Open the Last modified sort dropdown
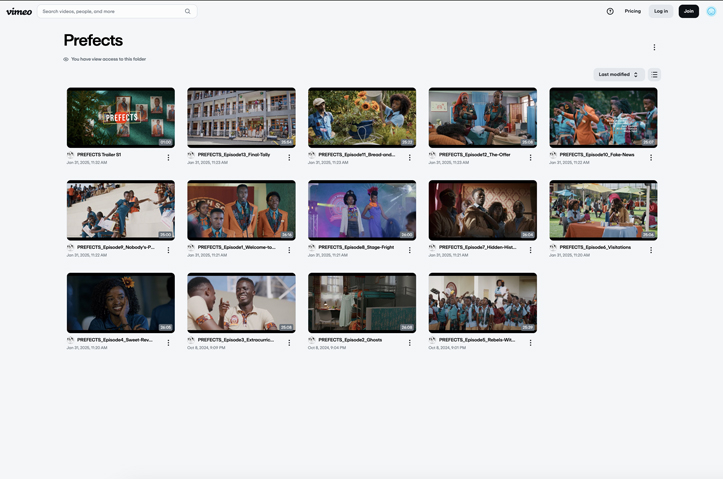The image size is (723, 479). coord(618,75)
